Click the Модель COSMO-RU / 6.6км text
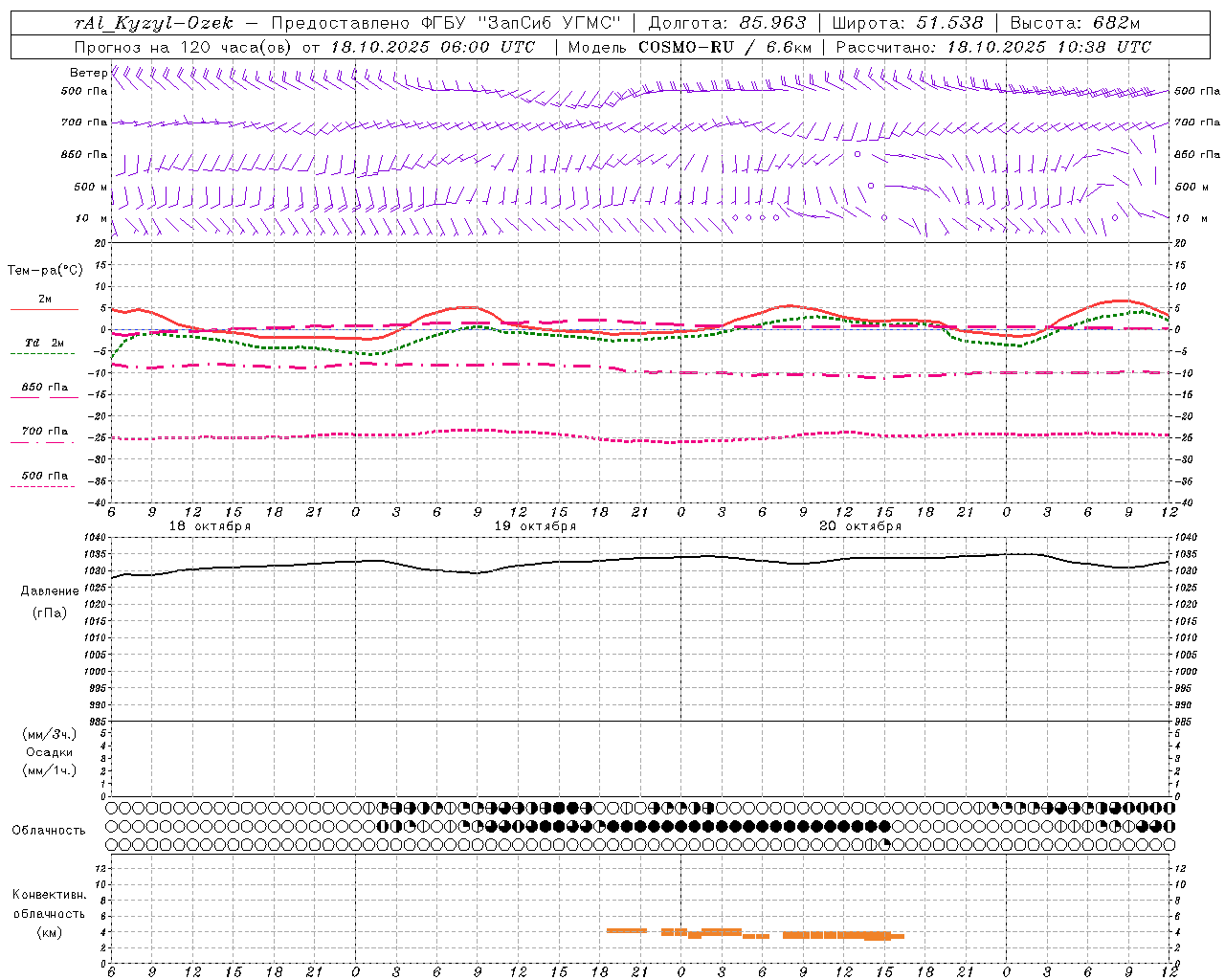1225x980 pixels. point(689,47)
